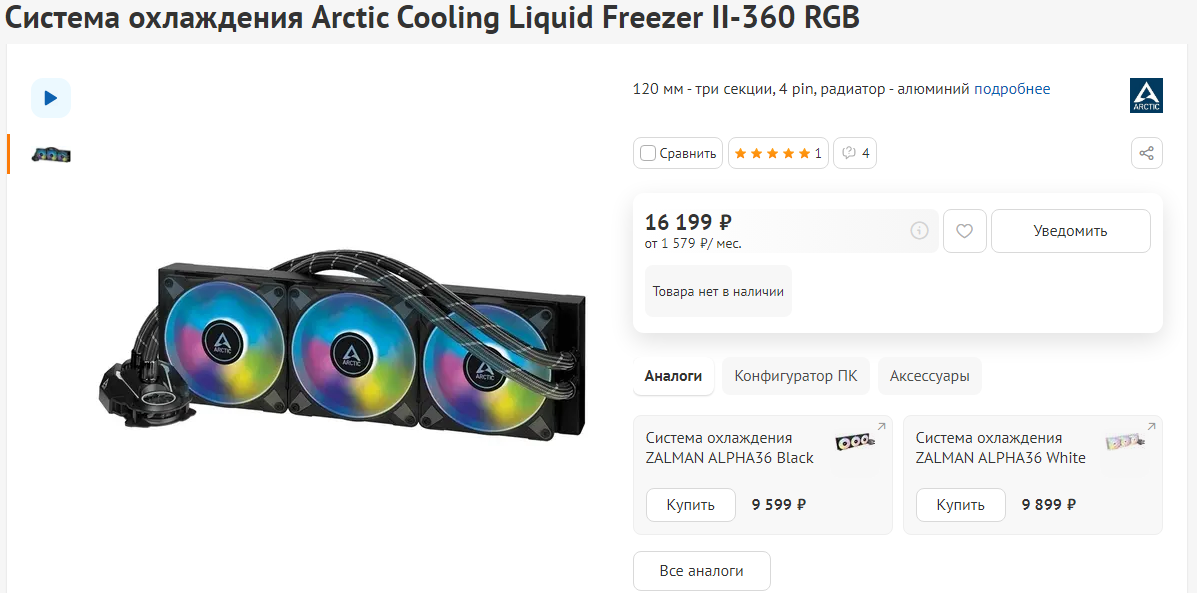Image resolution: width=1197 pixels, height=593 pixels.
Task: Click the share icon
Action: coord(1146,153)
